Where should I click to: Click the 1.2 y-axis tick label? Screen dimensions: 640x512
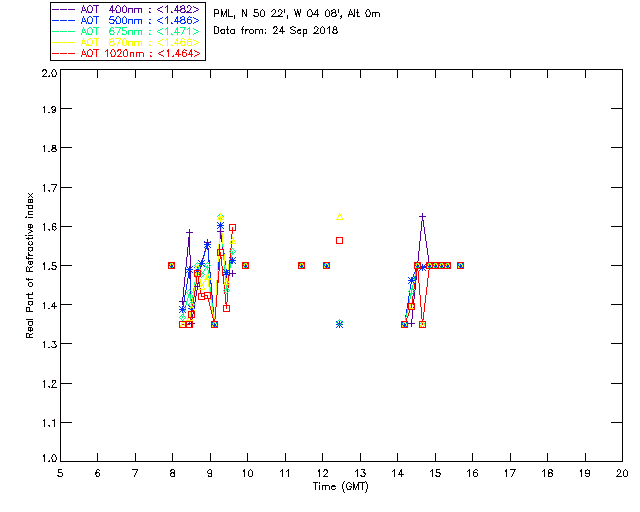[x=49, y=384]
